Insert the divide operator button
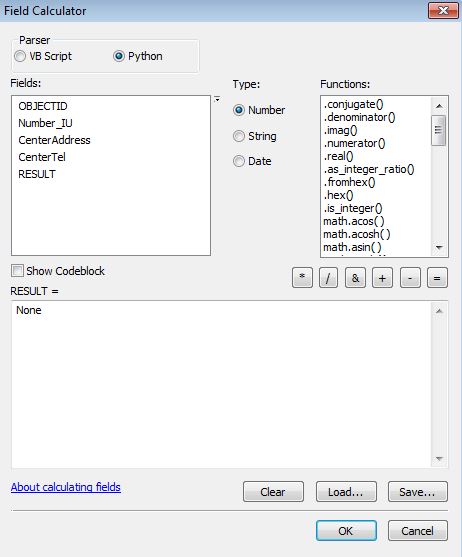This screenshot has height=557, width=462. pyautogui.click(x=328, y=278)
